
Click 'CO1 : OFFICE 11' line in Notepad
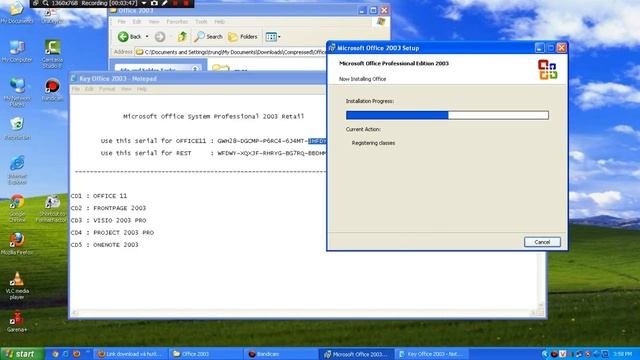point(99,196)
